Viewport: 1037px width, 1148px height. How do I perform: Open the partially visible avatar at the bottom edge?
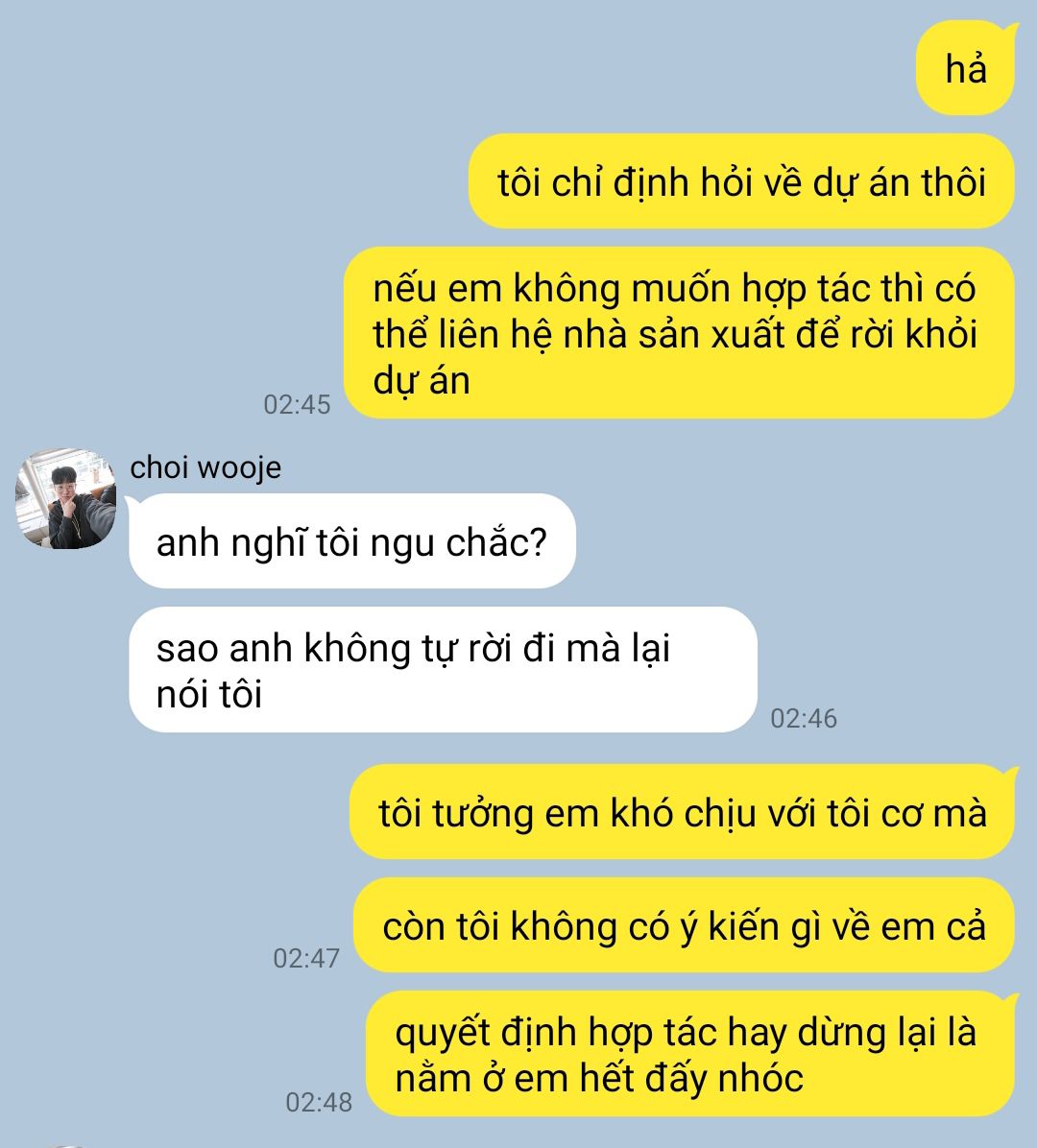[66, 1145]
